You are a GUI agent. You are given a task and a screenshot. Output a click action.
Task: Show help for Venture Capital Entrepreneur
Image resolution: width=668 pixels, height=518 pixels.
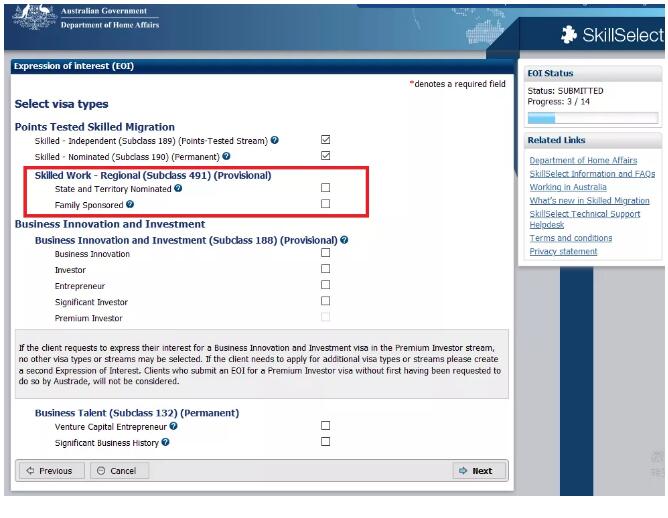click(175, 427)
